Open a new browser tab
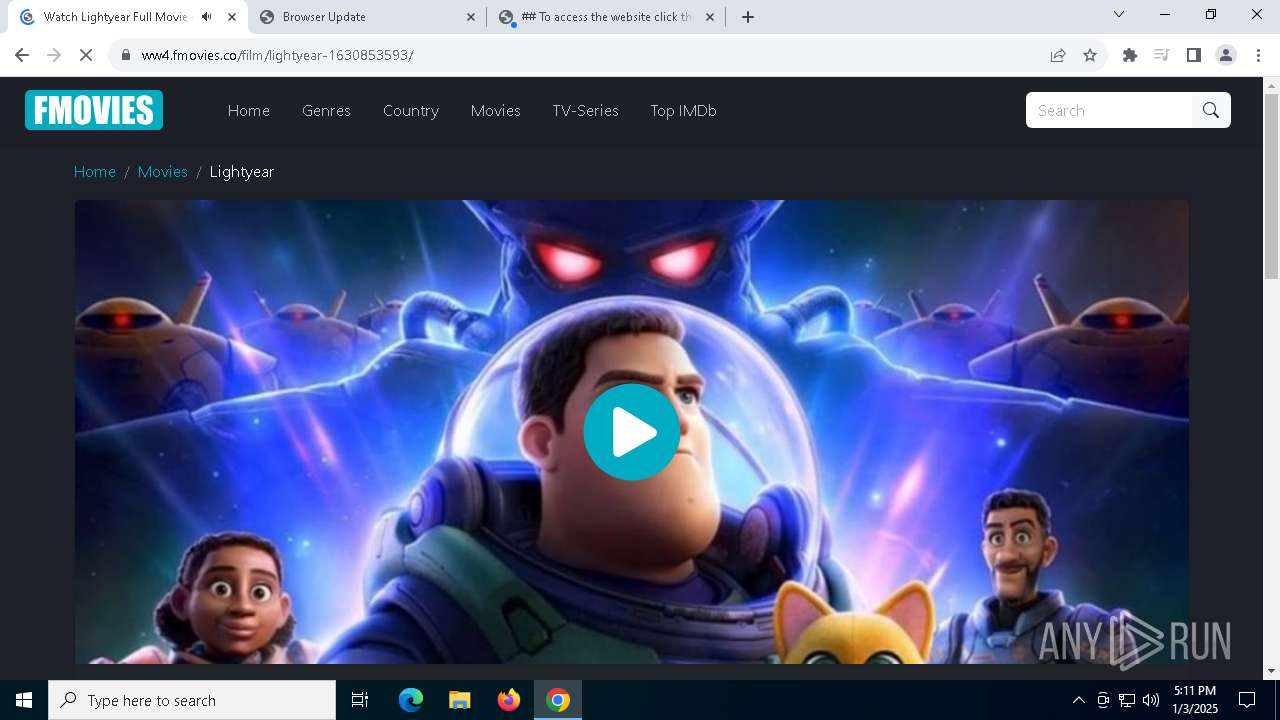The width and height of the screenshot is (1280, 720). tap(748, 17)
